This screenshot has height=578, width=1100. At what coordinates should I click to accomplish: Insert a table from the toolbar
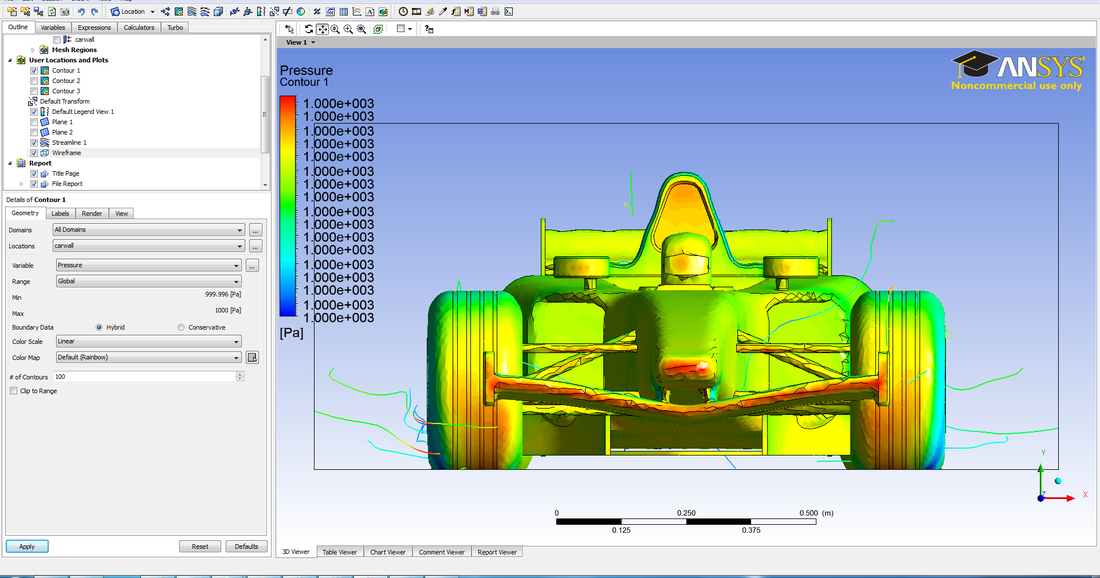point(344,9)
